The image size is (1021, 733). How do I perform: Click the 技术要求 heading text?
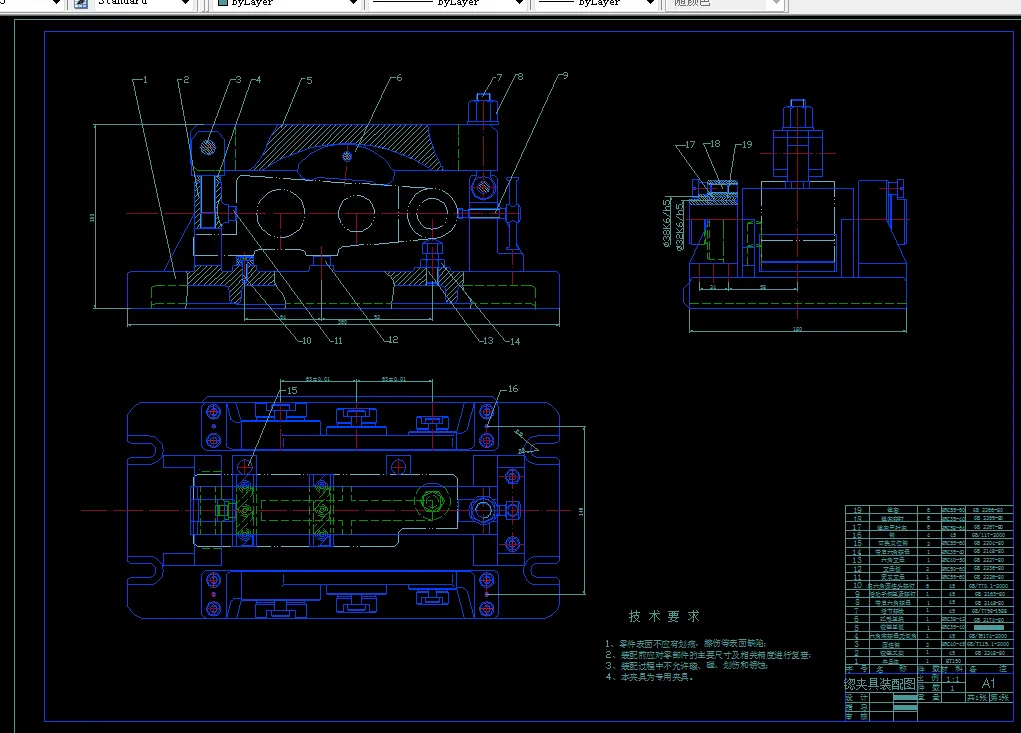point(664,616)
